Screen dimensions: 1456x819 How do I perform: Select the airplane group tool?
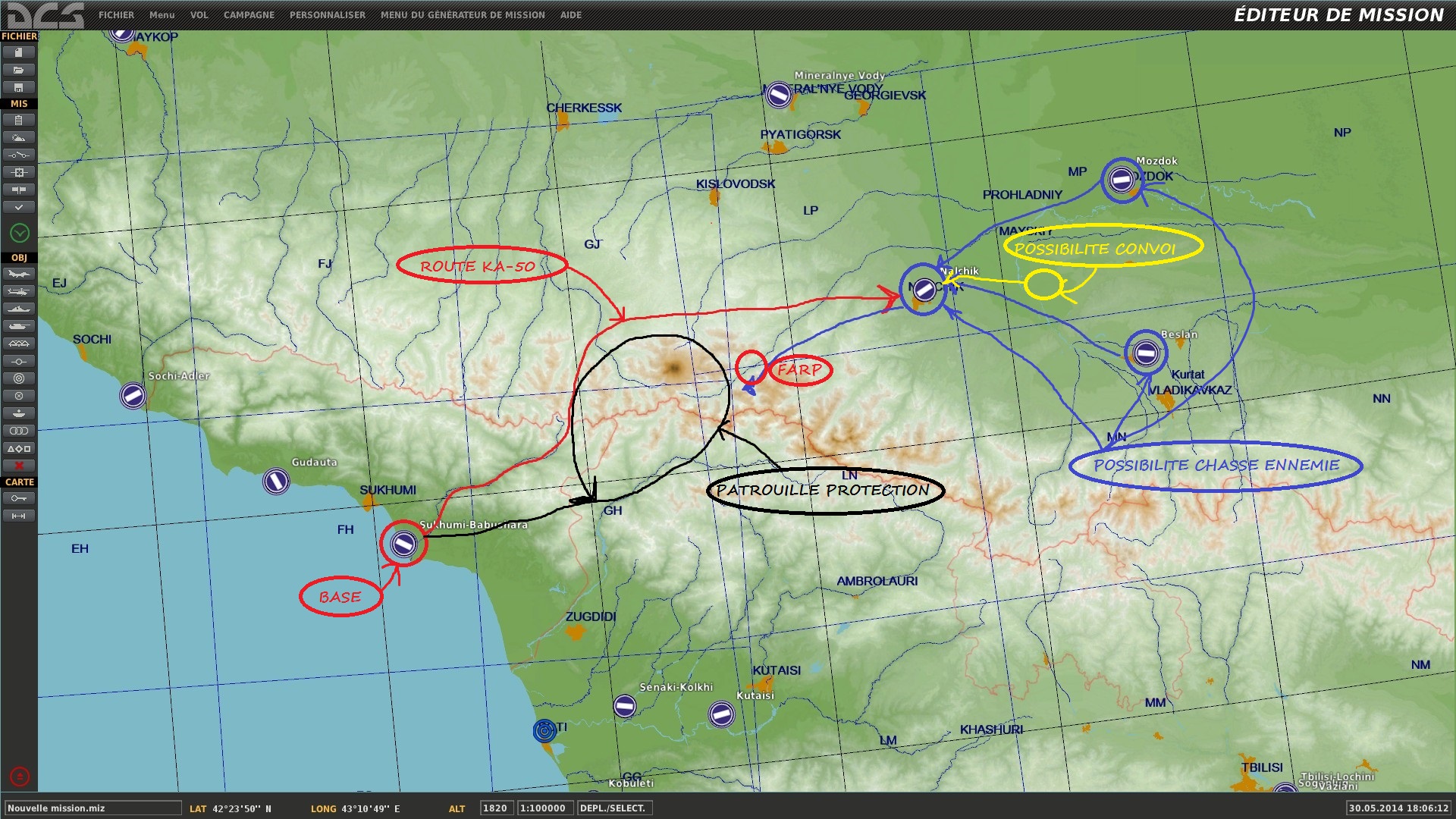click(19, 274)
